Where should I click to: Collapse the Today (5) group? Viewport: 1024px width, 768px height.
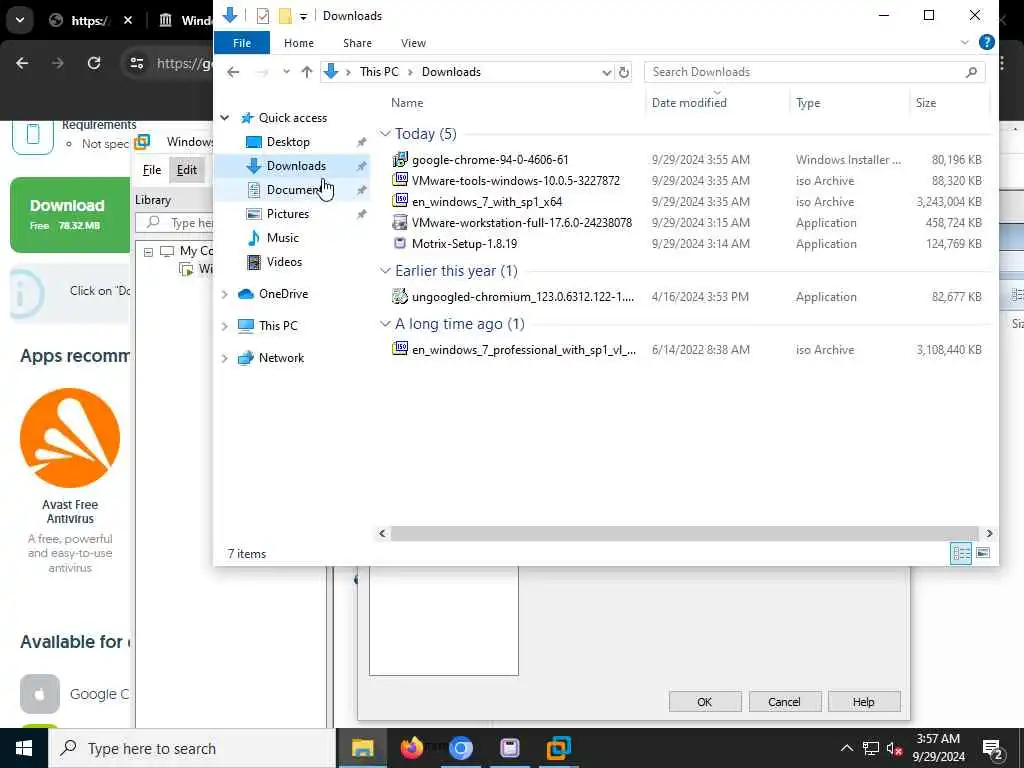pyautogui.click(x=385, y=134)
